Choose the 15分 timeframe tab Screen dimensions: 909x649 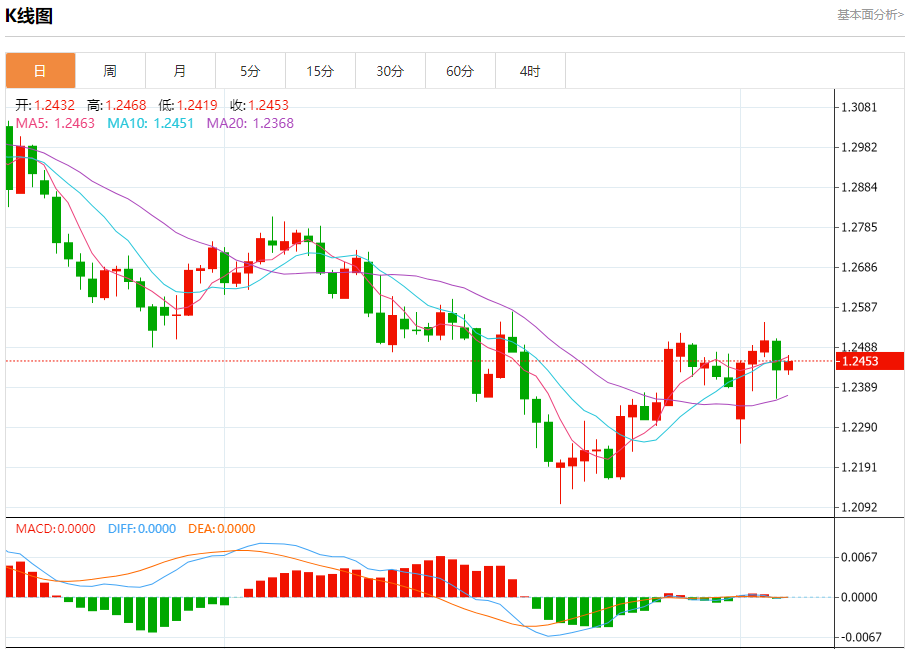(320, 71)
